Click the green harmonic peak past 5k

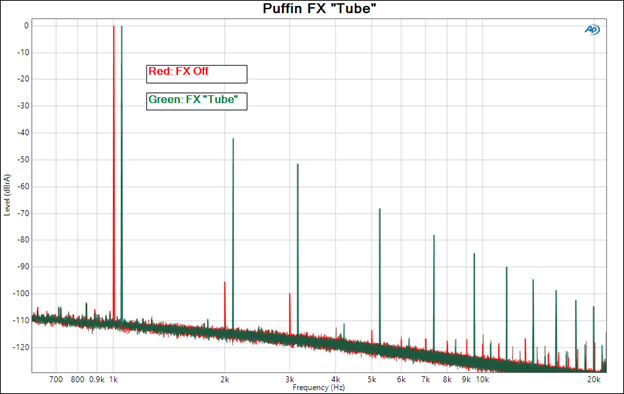pos(380,275)
